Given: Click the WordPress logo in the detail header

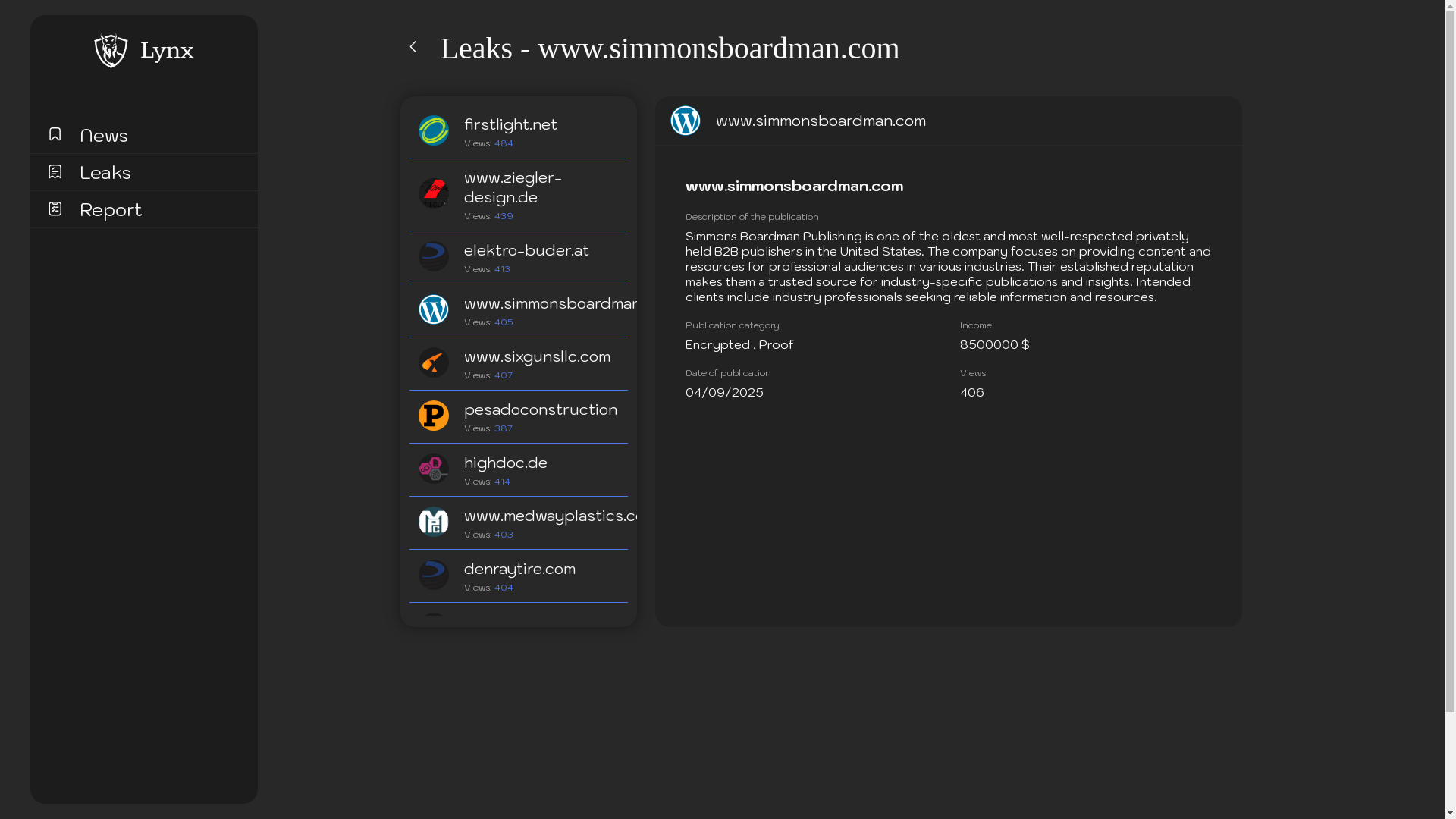Looking at the screenshot, I should (x=685, y=120).
